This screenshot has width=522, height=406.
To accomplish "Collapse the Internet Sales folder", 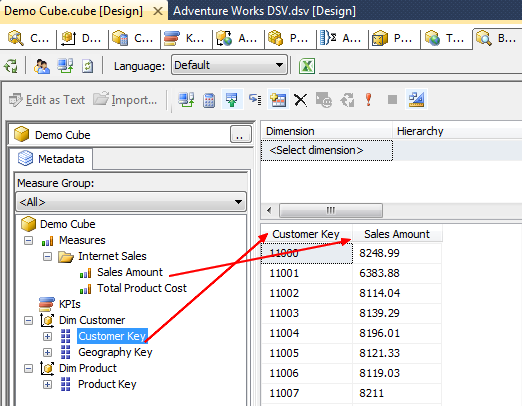I will pos(47,256).
